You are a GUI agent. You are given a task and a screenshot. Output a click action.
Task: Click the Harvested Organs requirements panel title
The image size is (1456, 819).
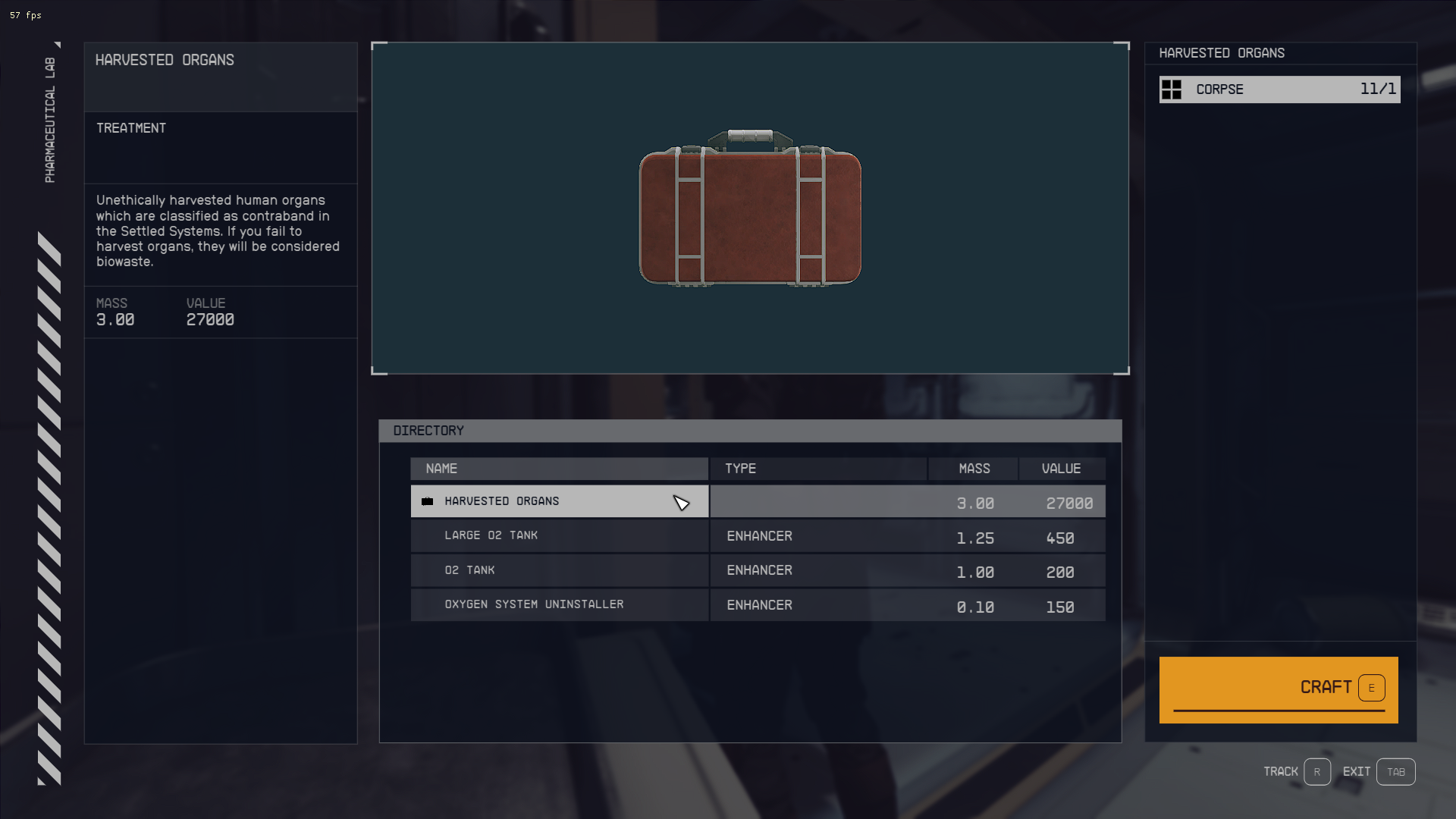pos(1222,53)
